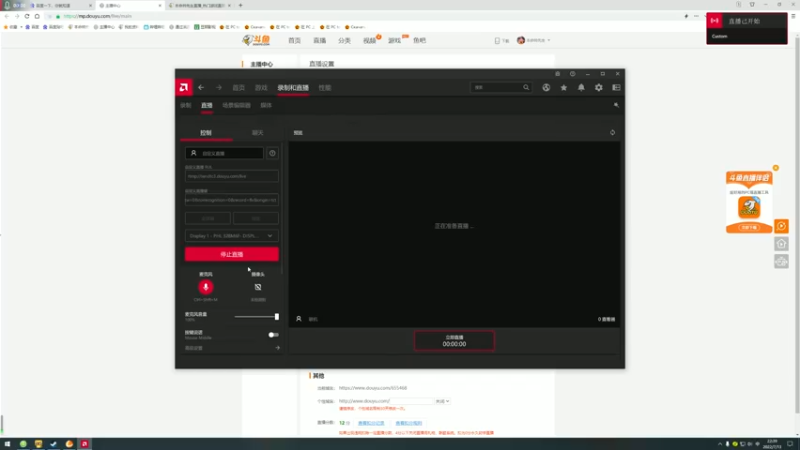Click the home icon on Douyu right sidebar

pos(781,244)
